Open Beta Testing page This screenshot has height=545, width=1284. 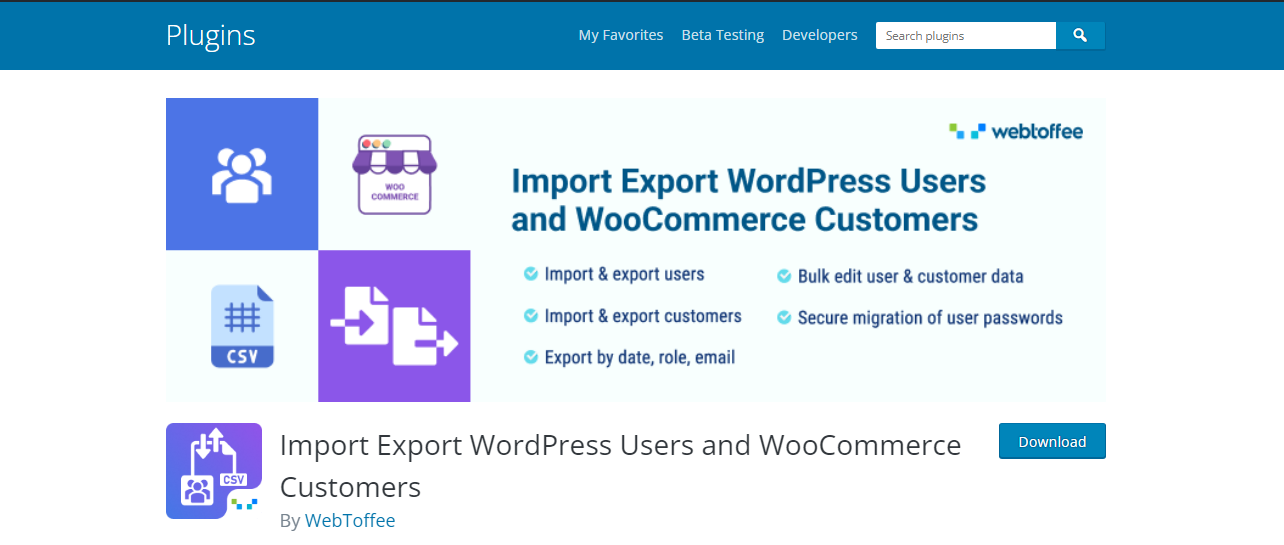pos(723,35)
